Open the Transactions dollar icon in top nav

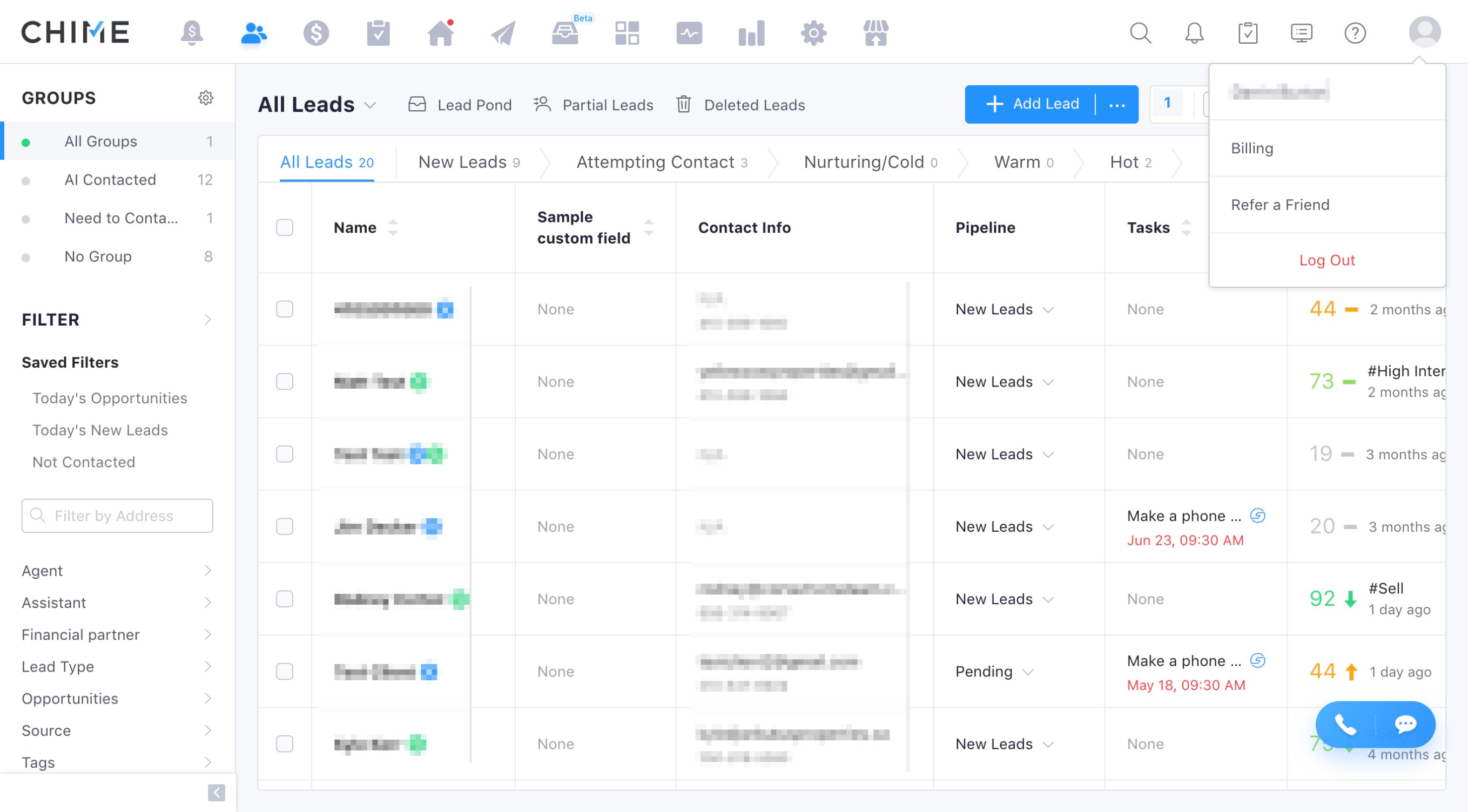[x=316, y=33]
